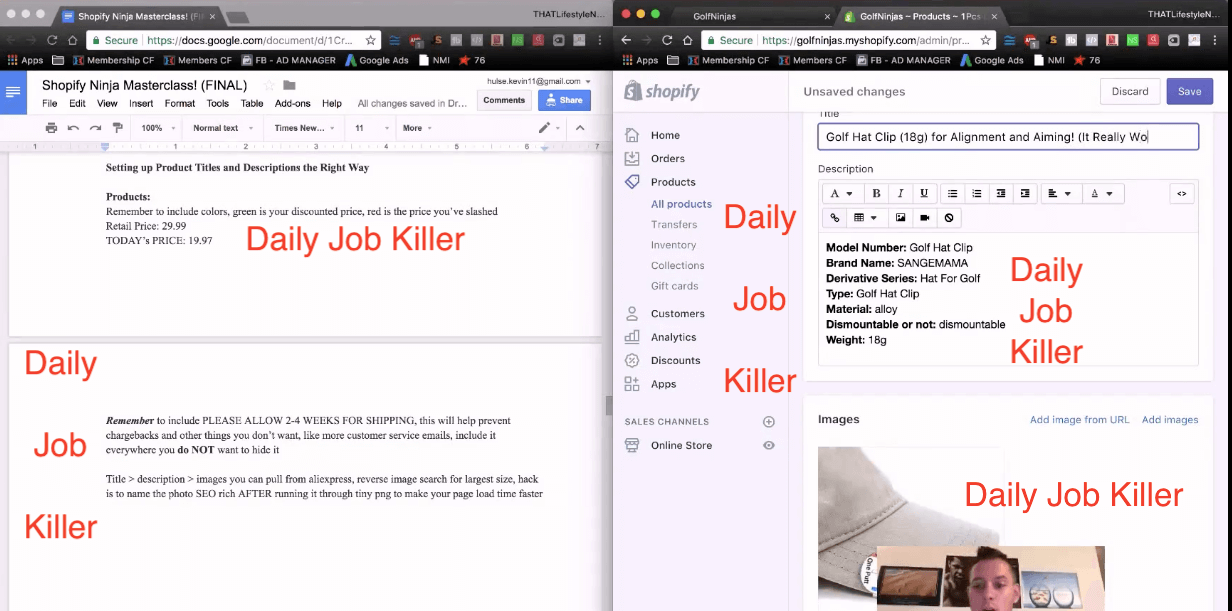Viewport: 1232px width, 611px height.
Task: Open Orders in Shopify sidebar
Action: click(668, 158)
